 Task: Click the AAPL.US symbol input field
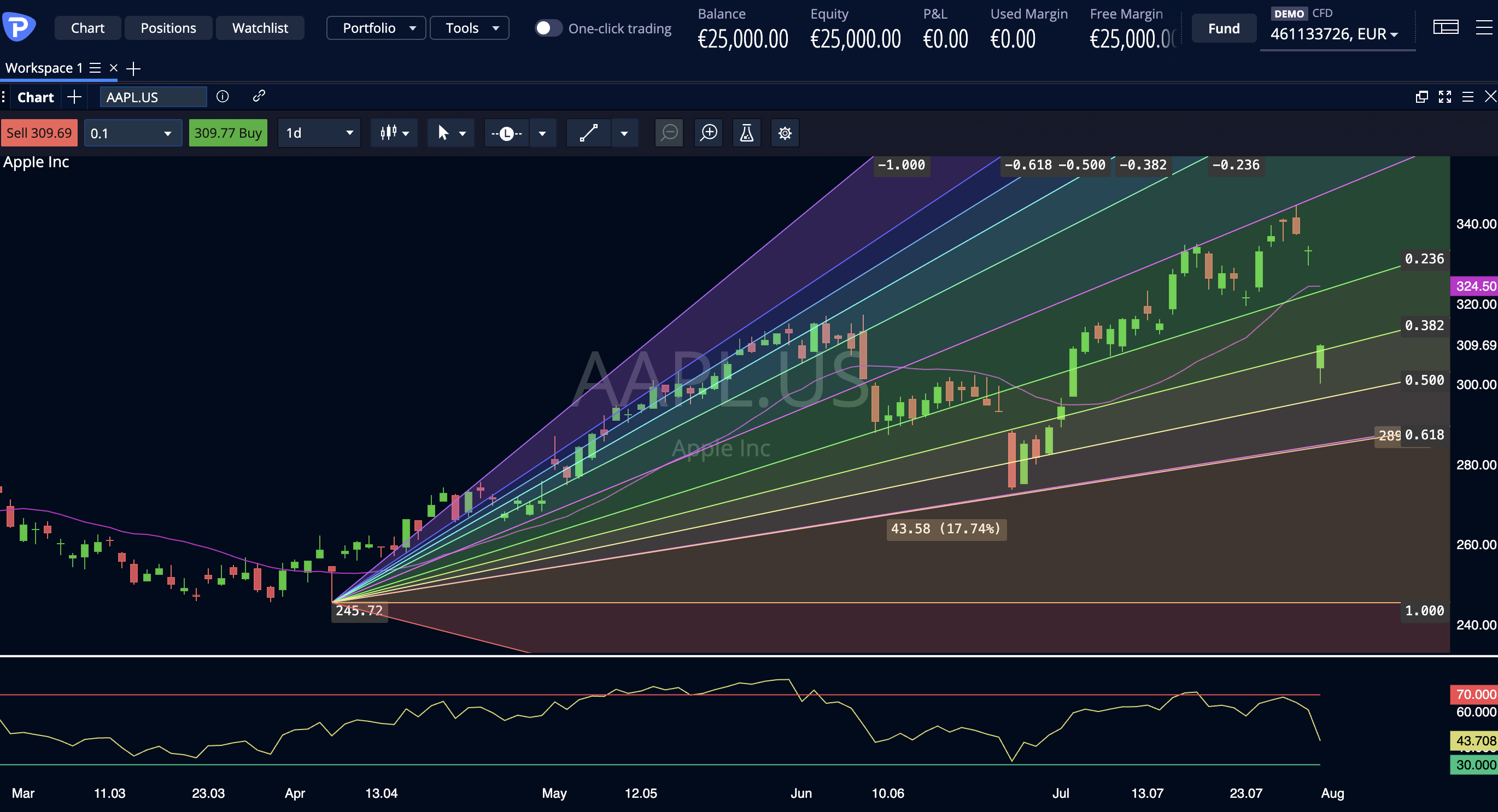pos(153,97)
